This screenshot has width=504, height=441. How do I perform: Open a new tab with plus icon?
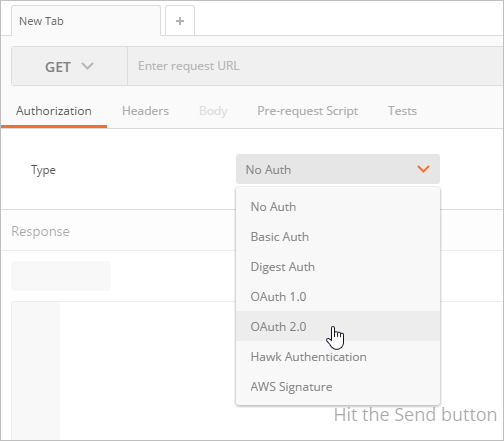180,21
